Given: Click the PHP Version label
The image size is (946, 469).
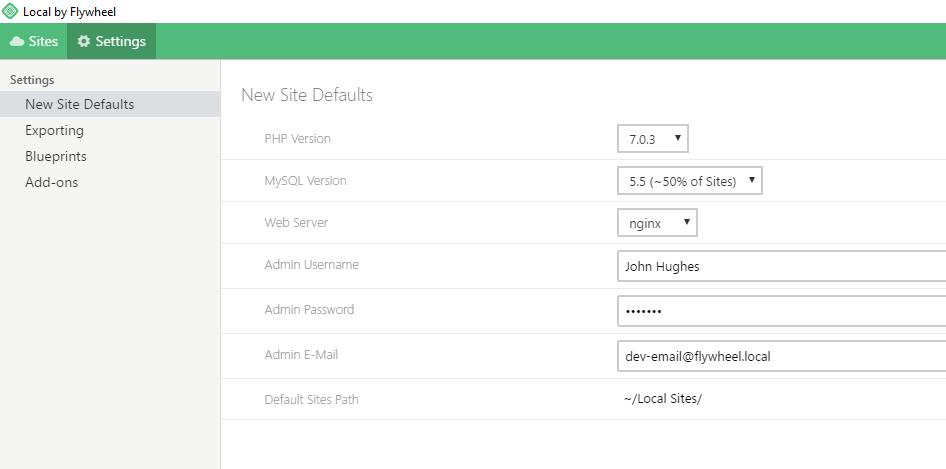Looking at the screenshot, I should (297, 139).
